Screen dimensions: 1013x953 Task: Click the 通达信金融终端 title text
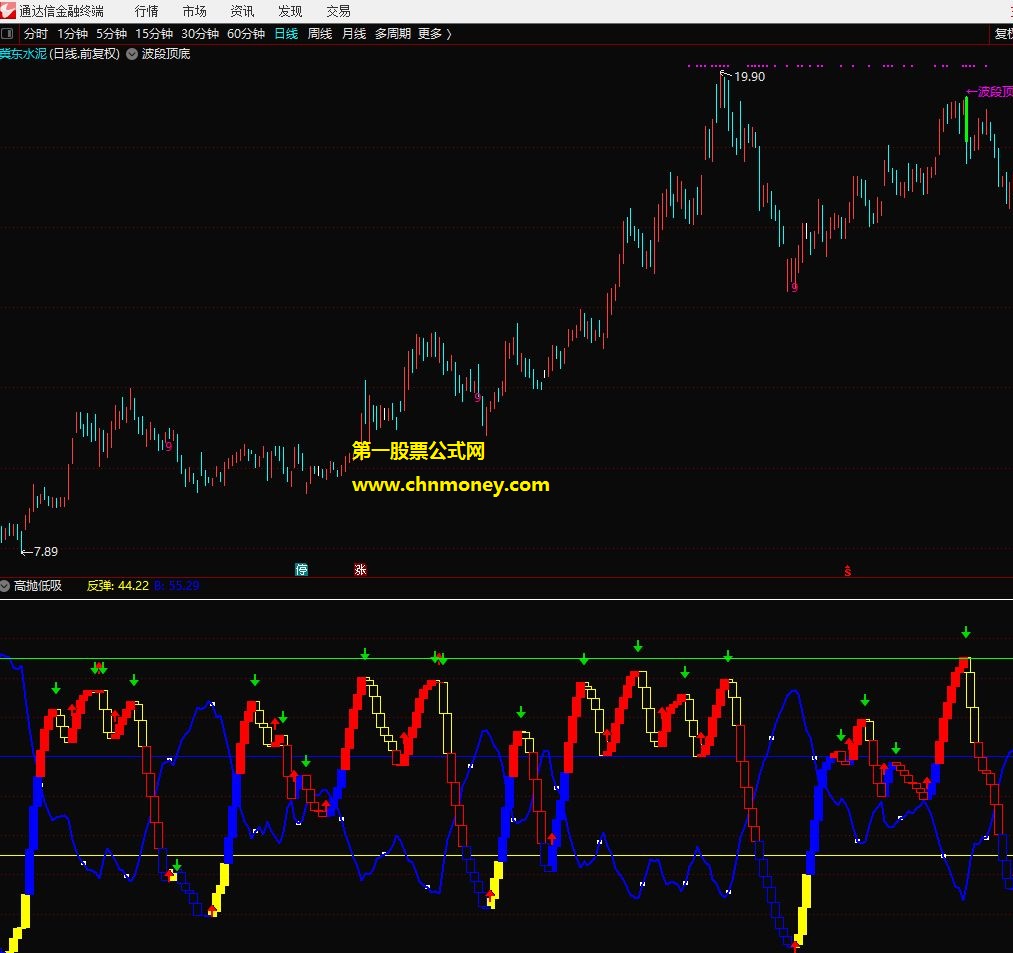coord(61,11)
